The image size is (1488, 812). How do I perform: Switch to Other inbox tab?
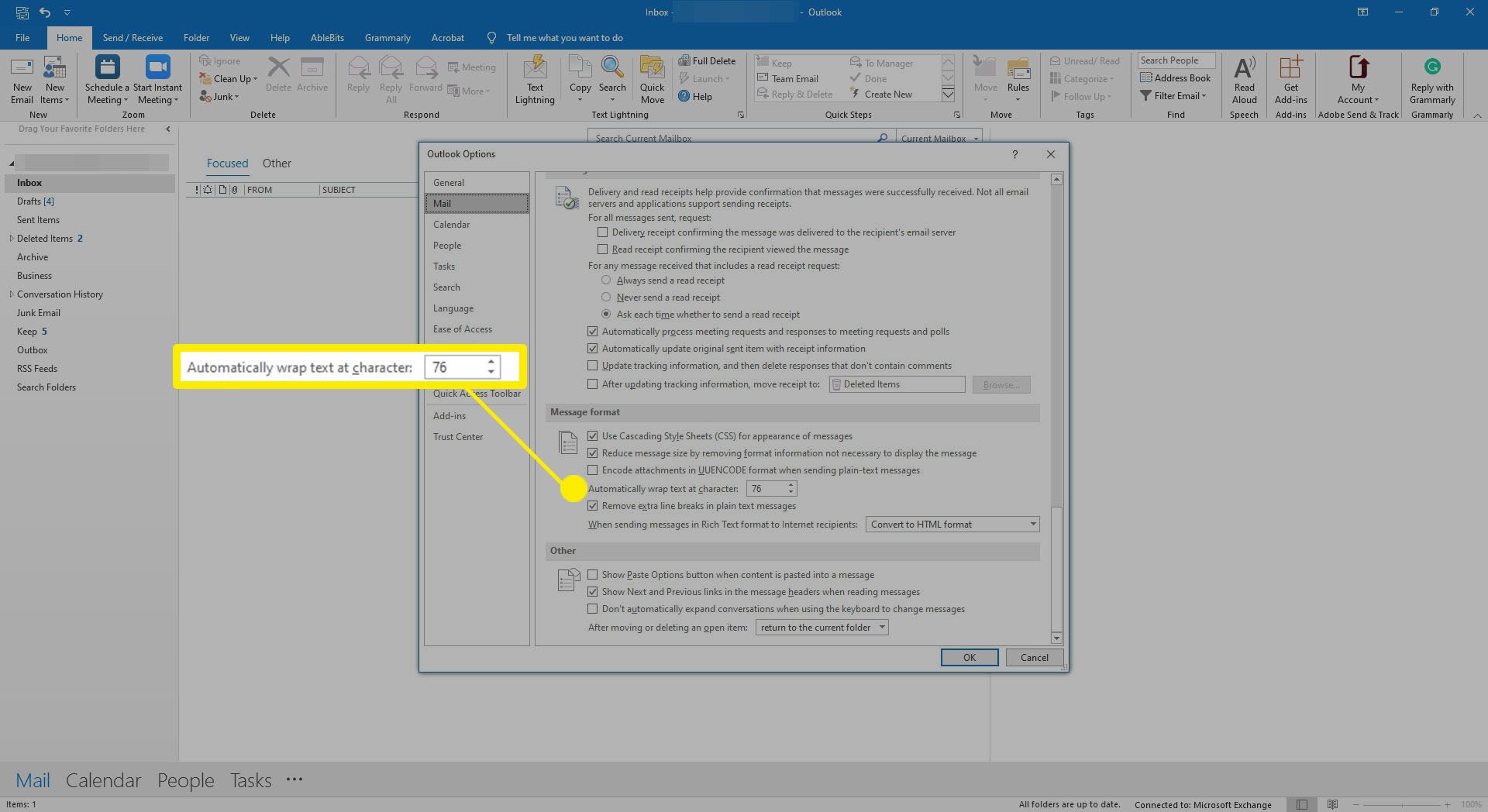point(277,163)
